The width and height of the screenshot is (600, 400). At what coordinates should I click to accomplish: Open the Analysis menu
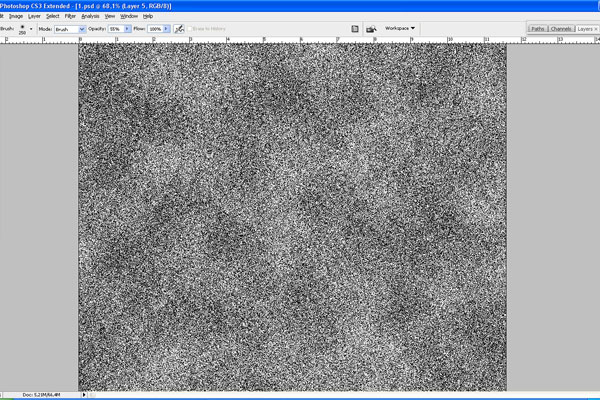[90, 16]
